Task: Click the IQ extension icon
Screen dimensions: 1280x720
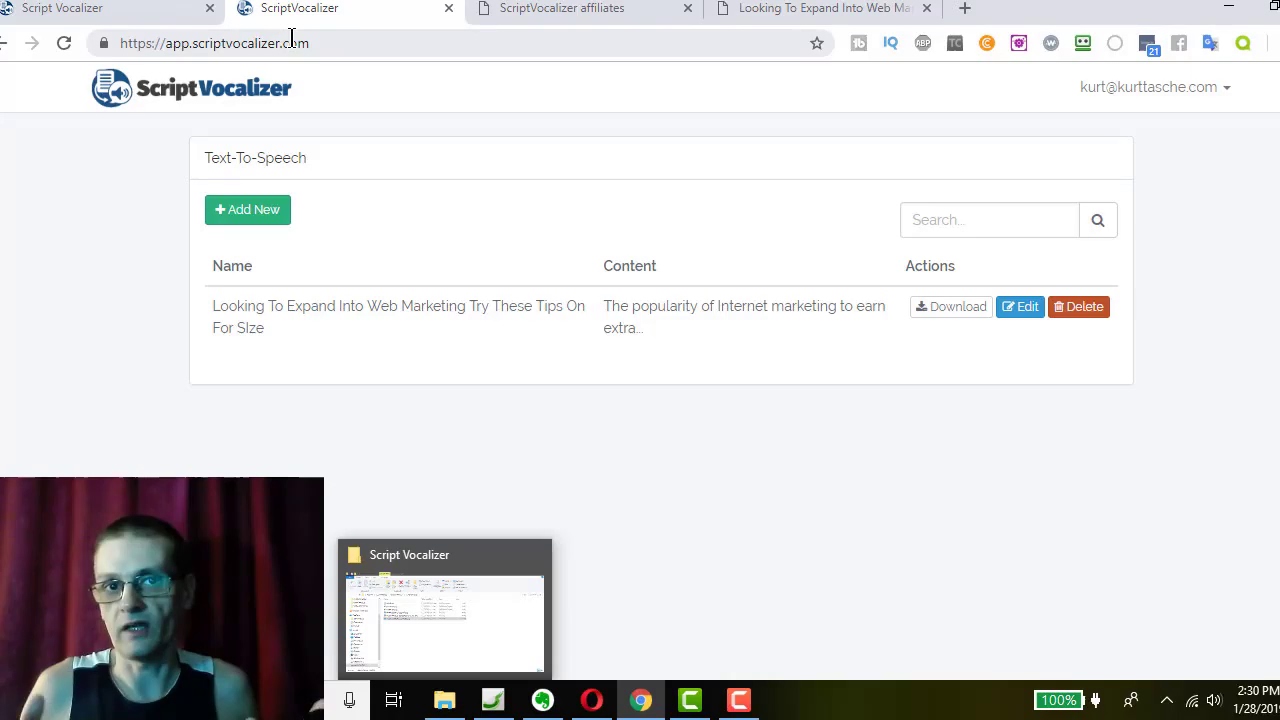Action: 891,43
